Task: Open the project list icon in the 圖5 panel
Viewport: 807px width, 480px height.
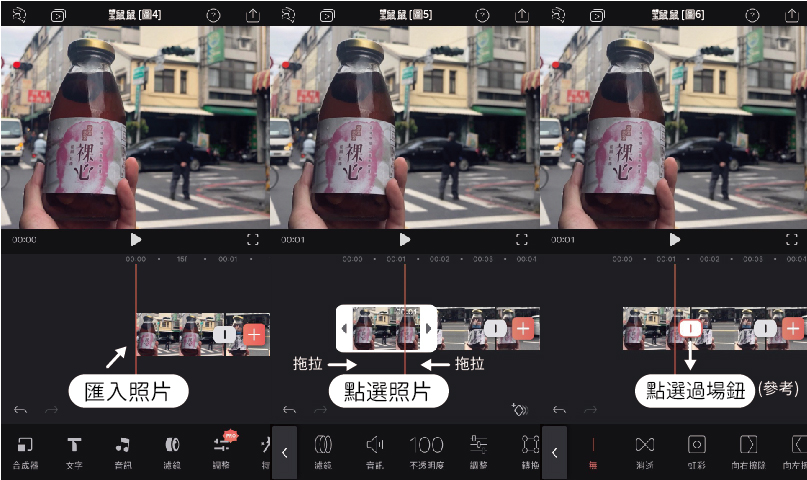Action: point(327,16)
